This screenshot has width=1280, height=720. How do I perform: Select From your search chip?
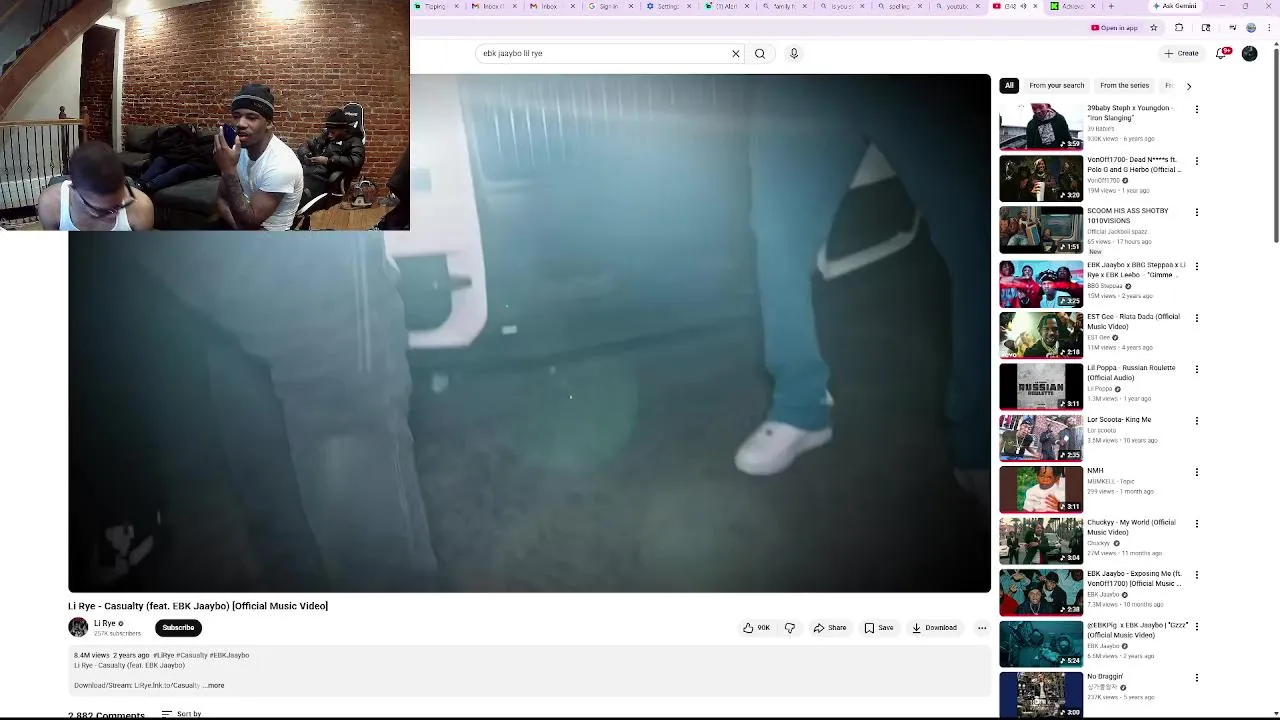[1056, 86]
